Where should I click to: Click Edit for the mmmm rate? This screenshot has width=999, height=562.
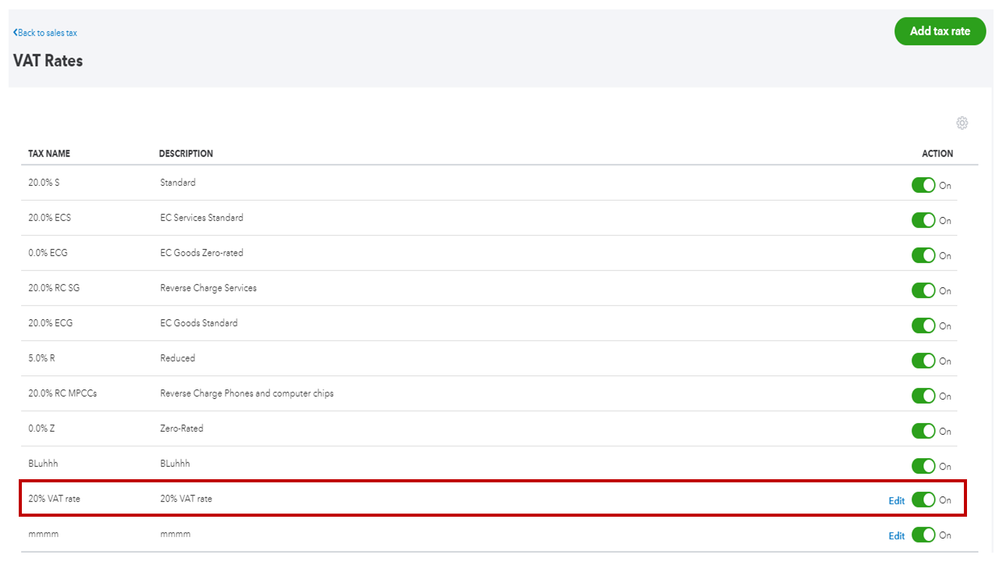coord(896,536)
